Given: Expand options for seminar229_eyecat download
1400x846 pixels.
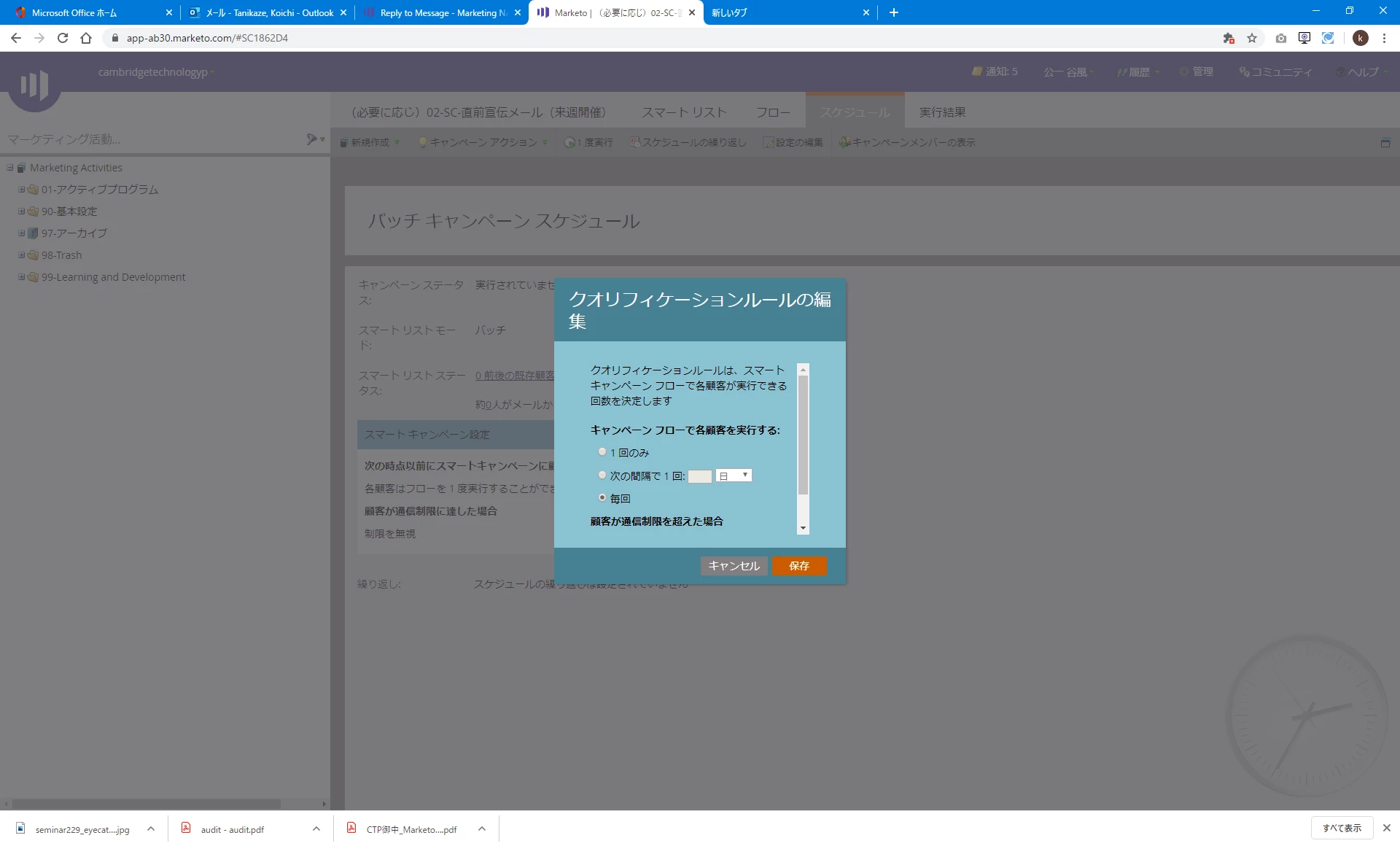Looking at the screenshot, I should point(151,828).
